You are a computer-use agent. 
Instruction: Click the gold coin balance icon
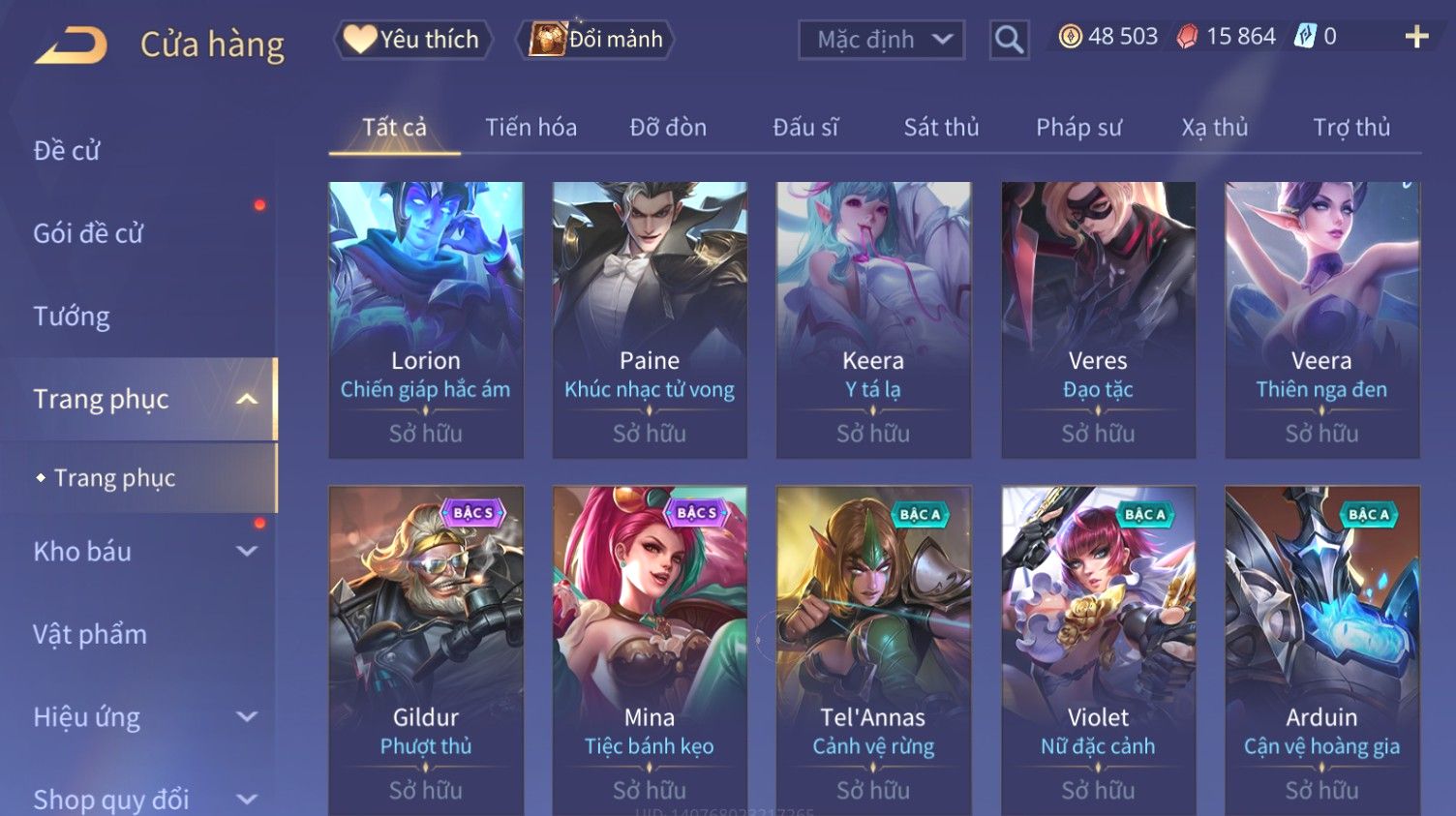pos(1070,37)
